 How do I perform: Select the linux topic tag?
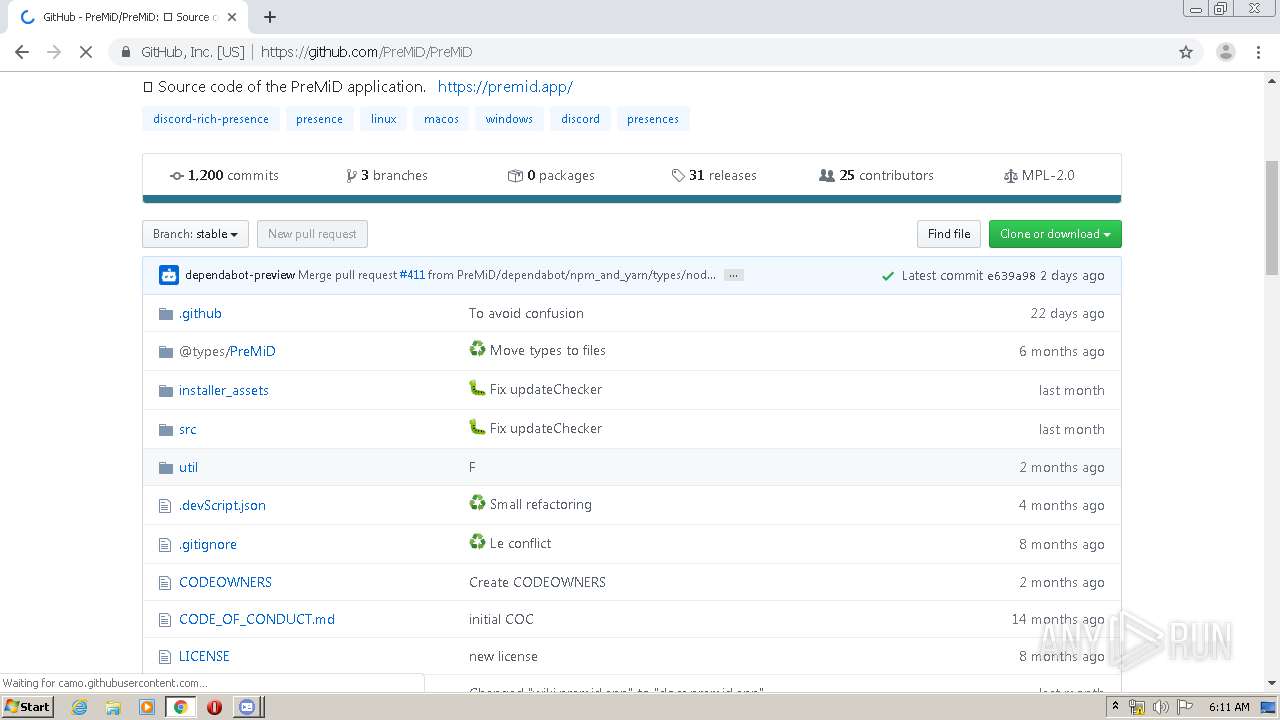pos(384,119)
